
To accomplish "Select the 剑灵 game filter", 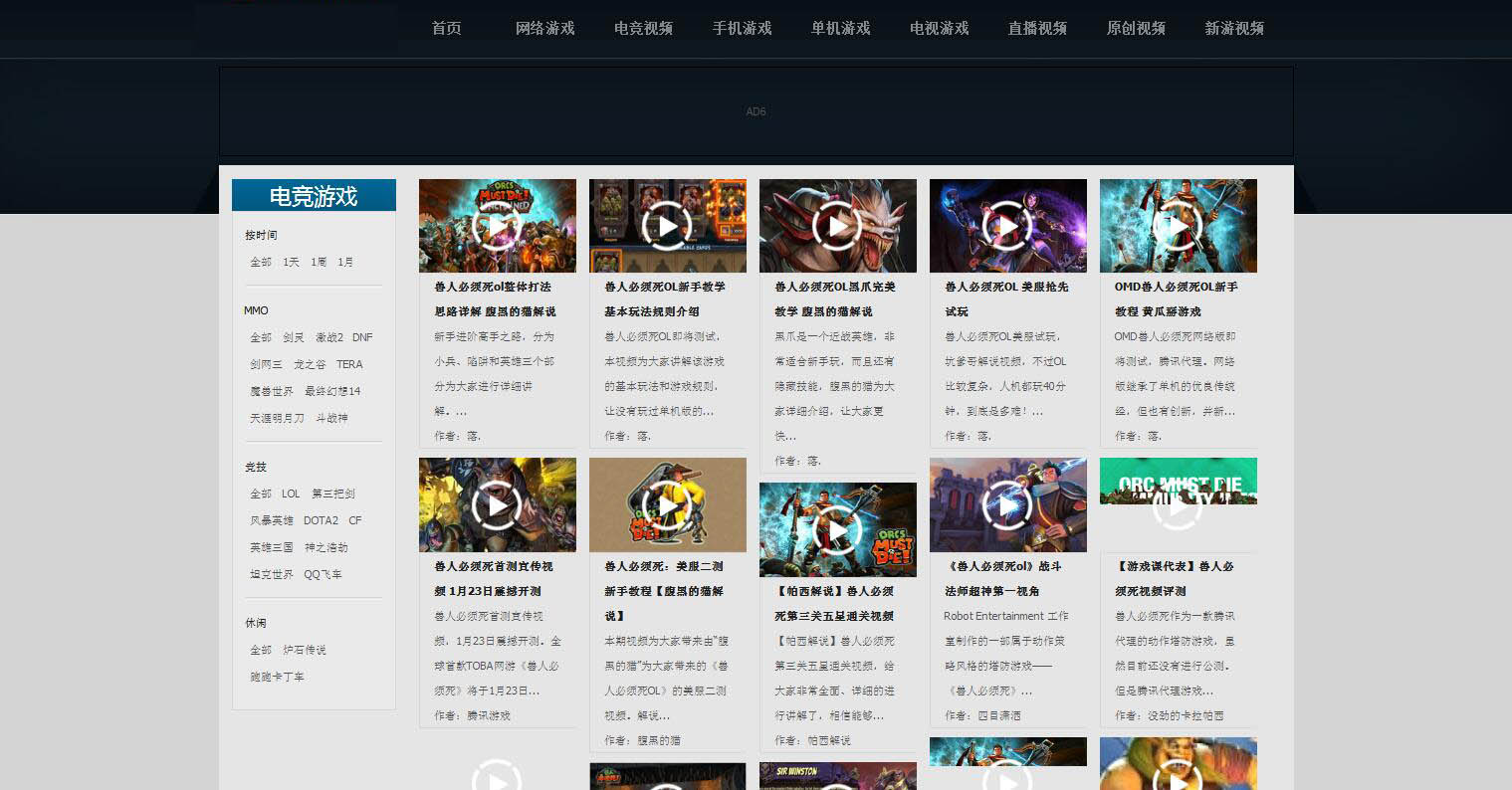I will click(294, 337).
